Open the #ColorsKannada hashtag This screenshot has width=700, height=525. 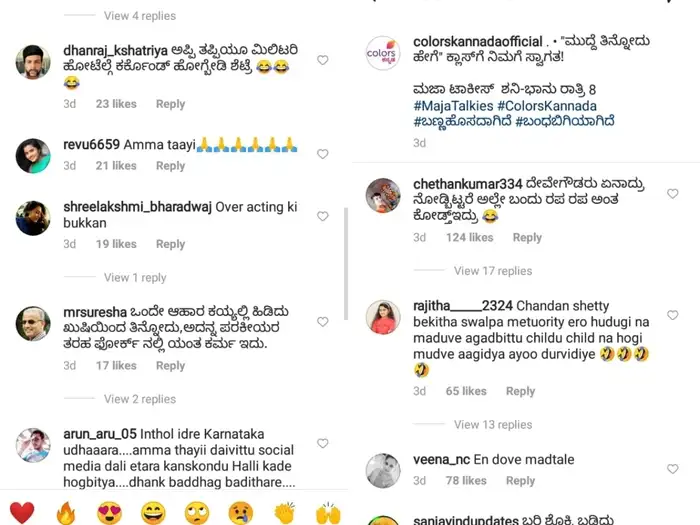547,106
